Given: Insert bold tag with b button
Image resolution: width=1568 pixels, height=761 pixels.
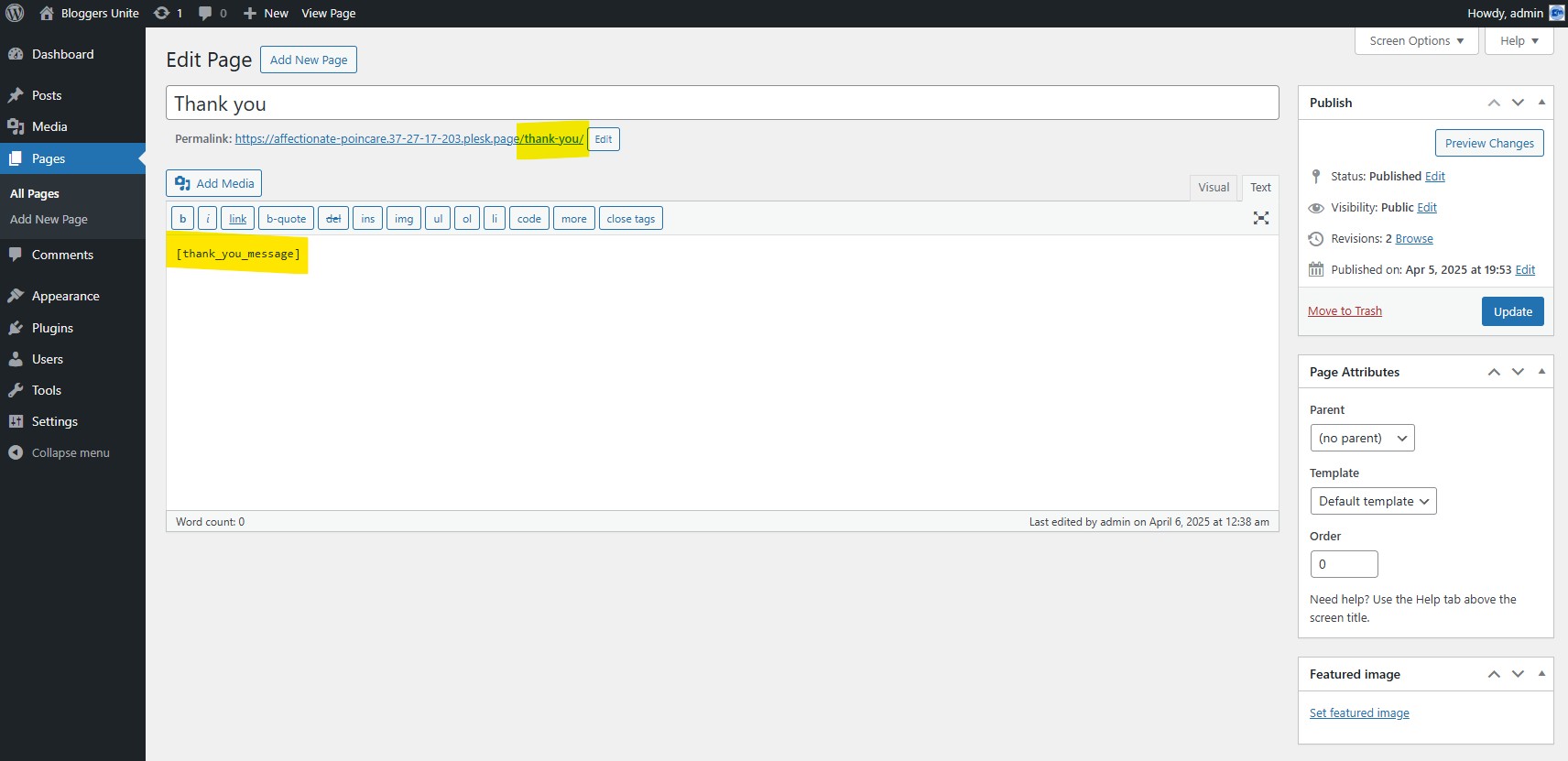Looking at the screenshot, I should click(182, 219).
